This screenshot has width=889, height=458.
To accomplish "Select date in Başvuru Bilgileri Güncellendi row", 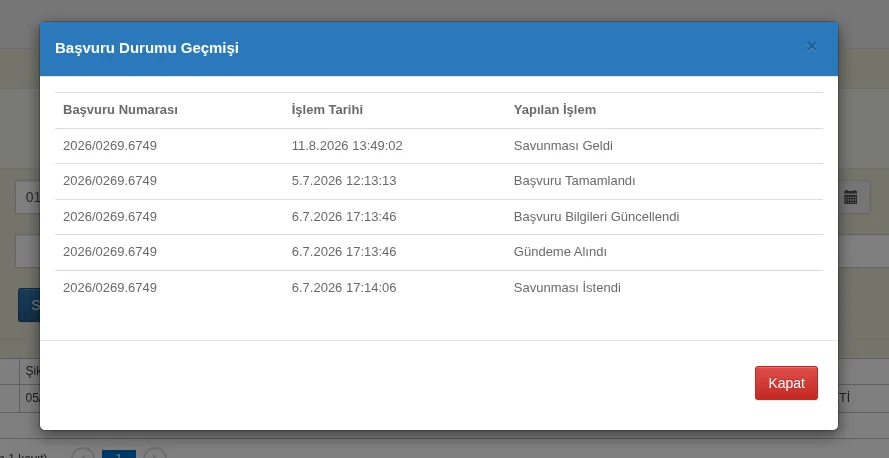I will (x=344, y=217).
